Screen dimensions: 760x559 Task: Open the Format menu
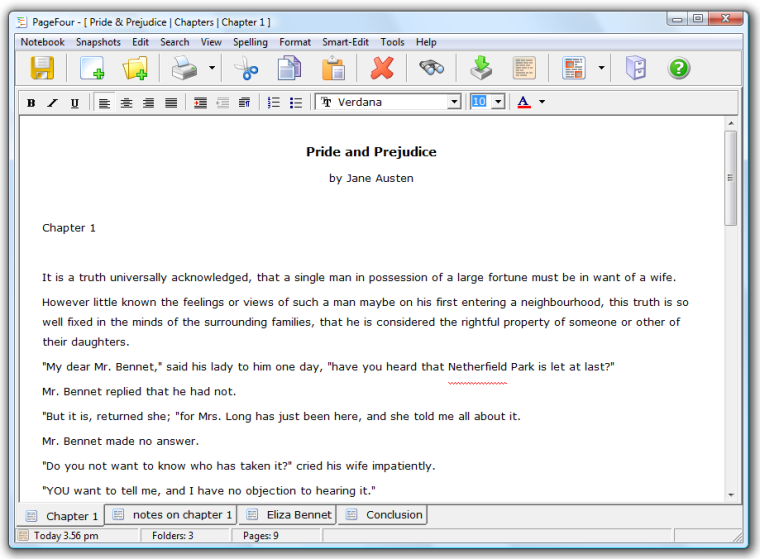click(295, 42)
